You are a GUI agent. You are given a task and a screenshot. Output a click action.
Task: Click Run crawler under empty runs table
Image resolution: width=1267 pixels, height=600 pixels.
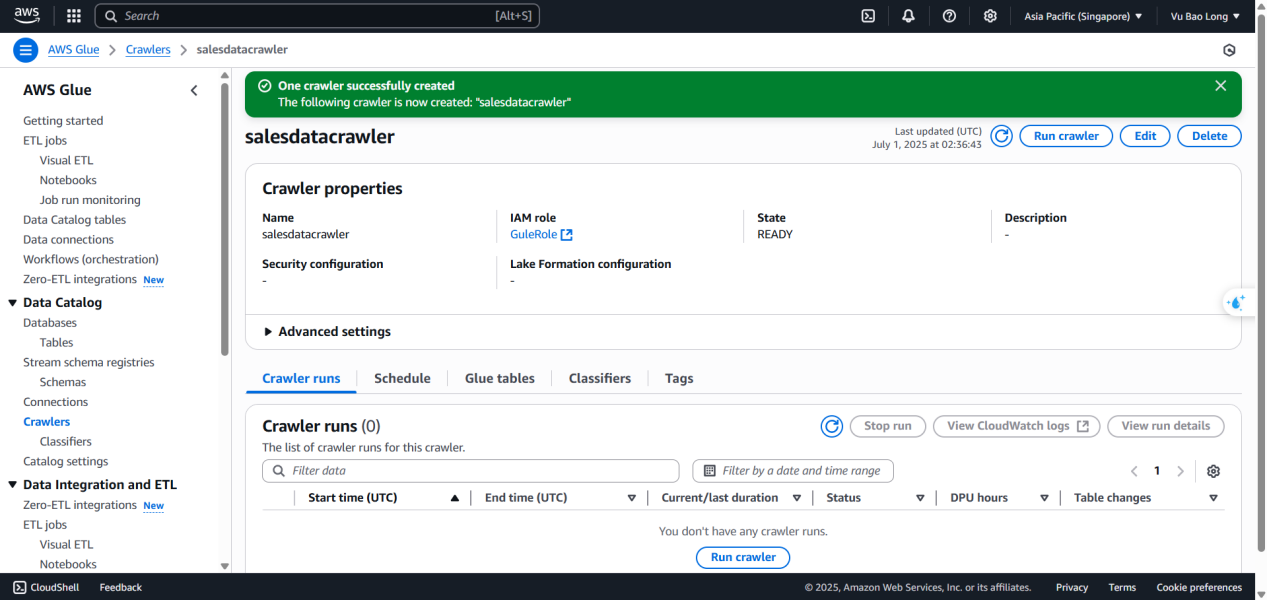pyautogui.click(x=743, y=558)
